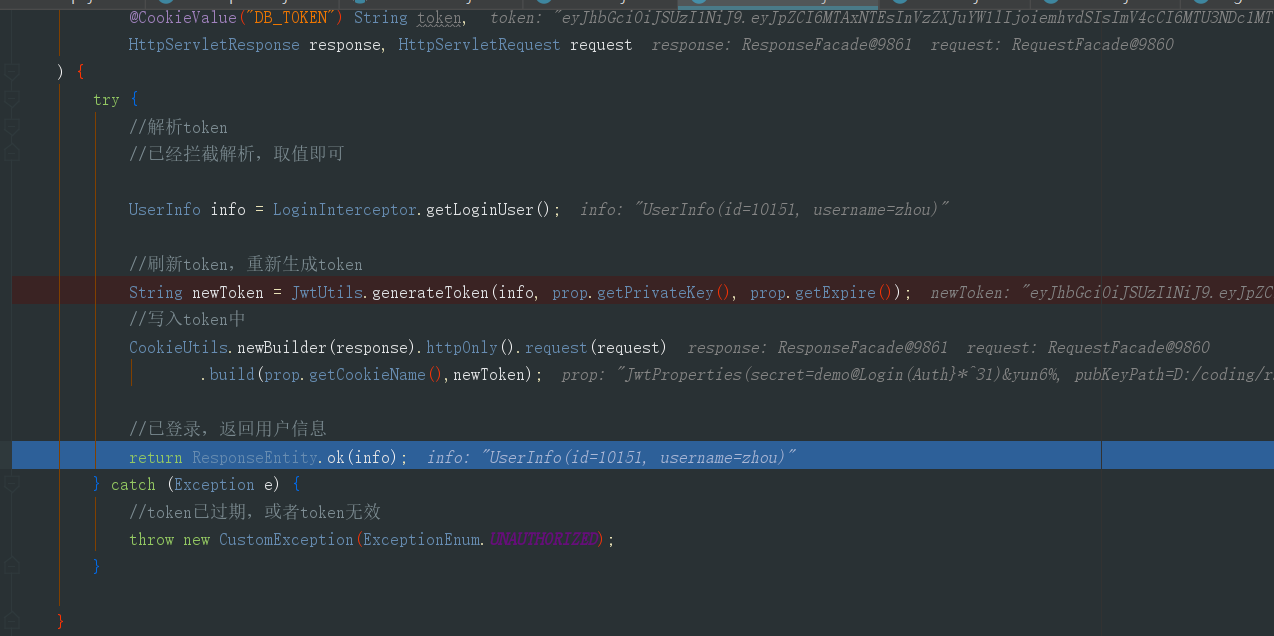1274x636 pixels.
Task: Click the fold marker at the method's final closing brace
Action: pos(10,620)
